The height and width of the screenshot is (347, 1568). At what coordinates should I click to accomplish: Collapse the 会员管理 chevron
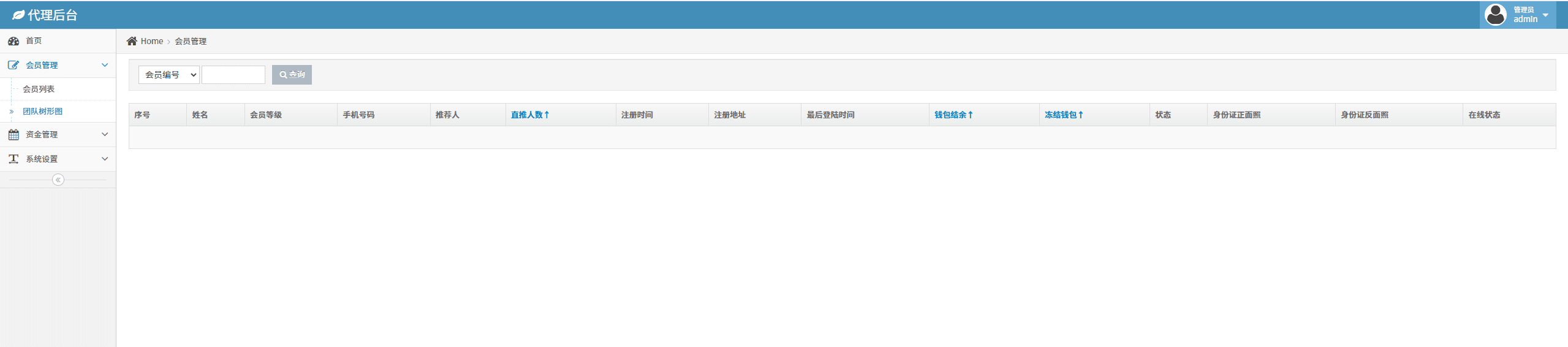pyautogui.click(x=105, y=65)
